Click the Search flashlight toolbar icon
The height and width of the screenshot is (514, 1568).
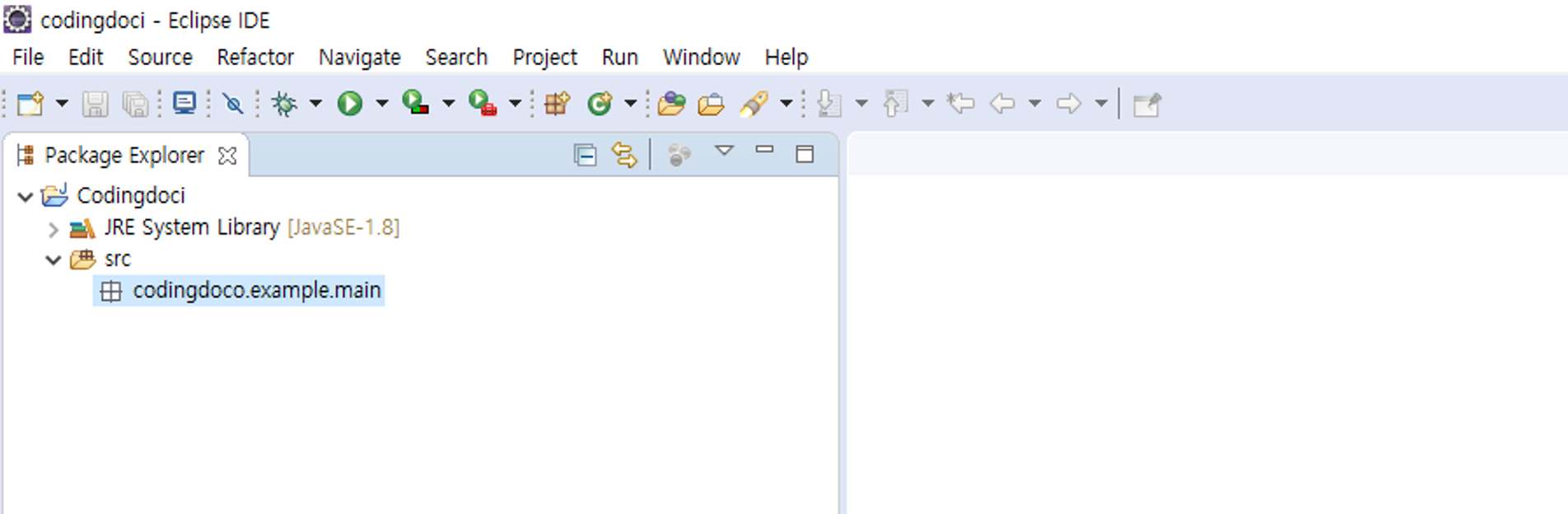coord(754,104)
